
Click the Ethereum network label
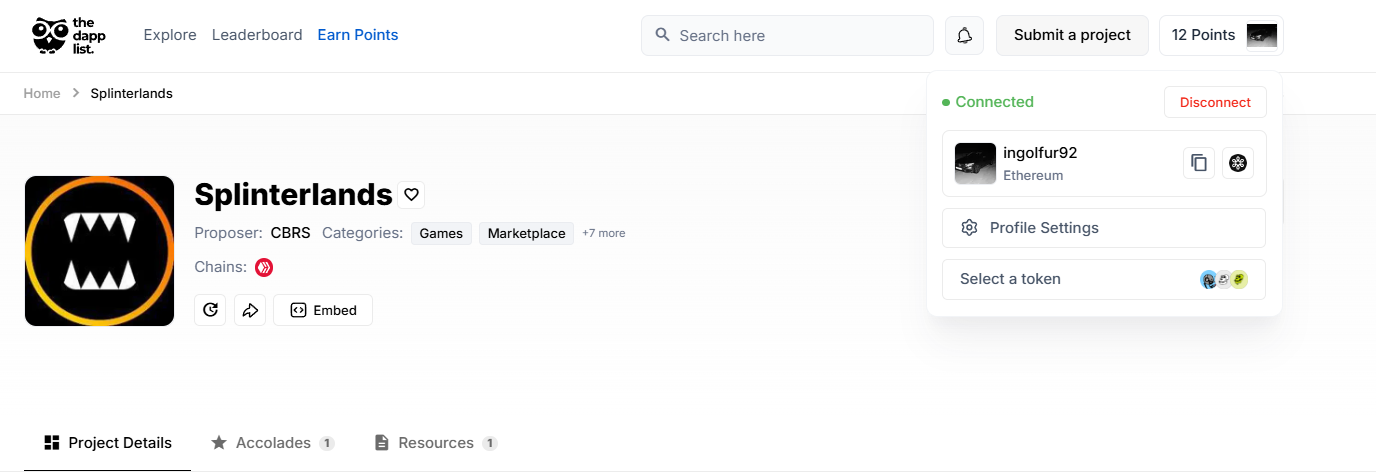click(x=1033, y=175)
